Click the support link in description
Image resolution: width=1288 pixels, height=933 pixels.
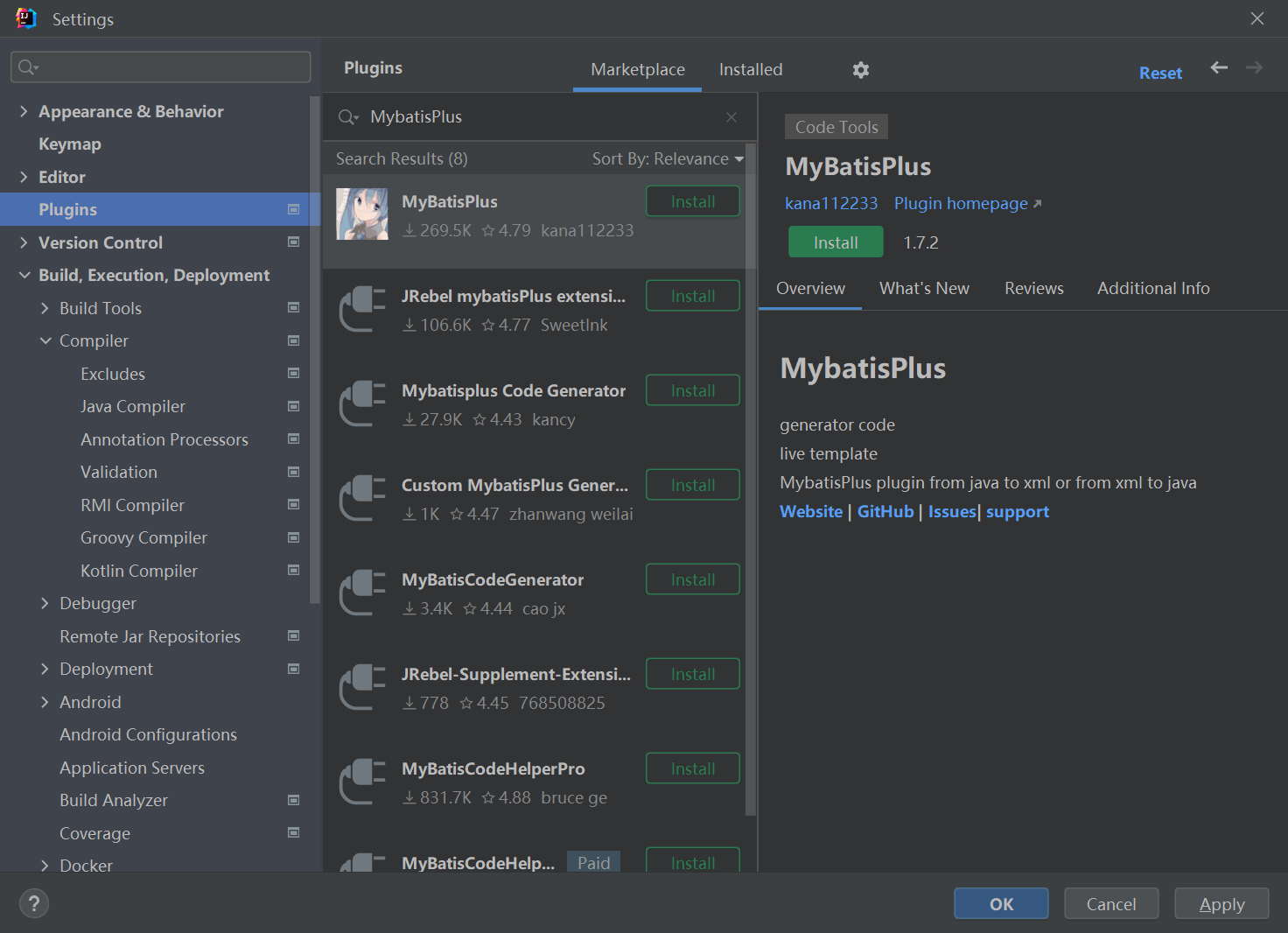pos(1018,511)
